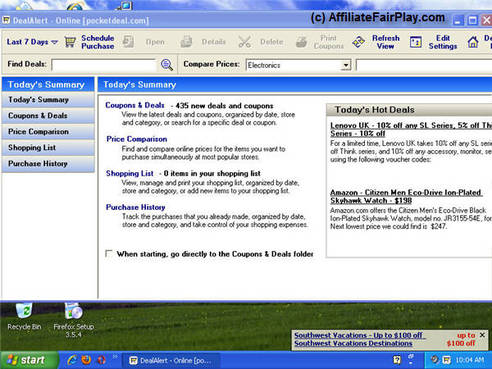Click the third quick launch icon
Image resolution: width=492 pixels, height=369 pixels.
tap(102, 360)
